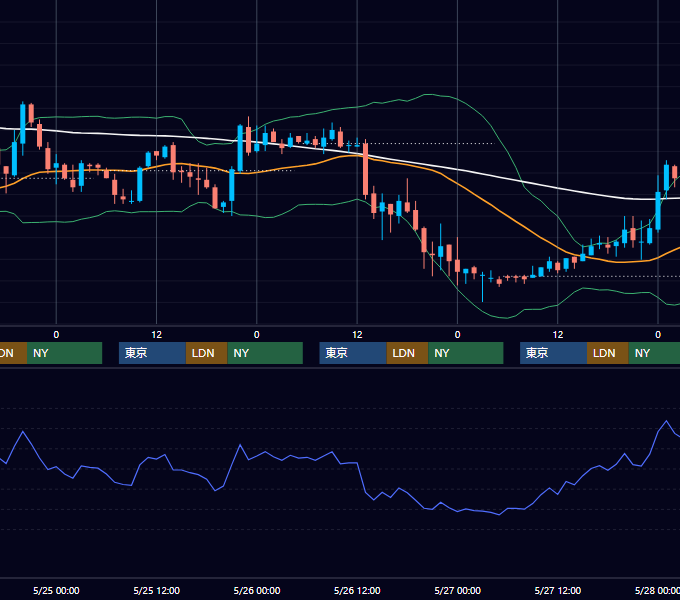Screen dimensions: 680x600
Task: Select the 5/26 00:00 date label
Action: (x=257, y=590)
